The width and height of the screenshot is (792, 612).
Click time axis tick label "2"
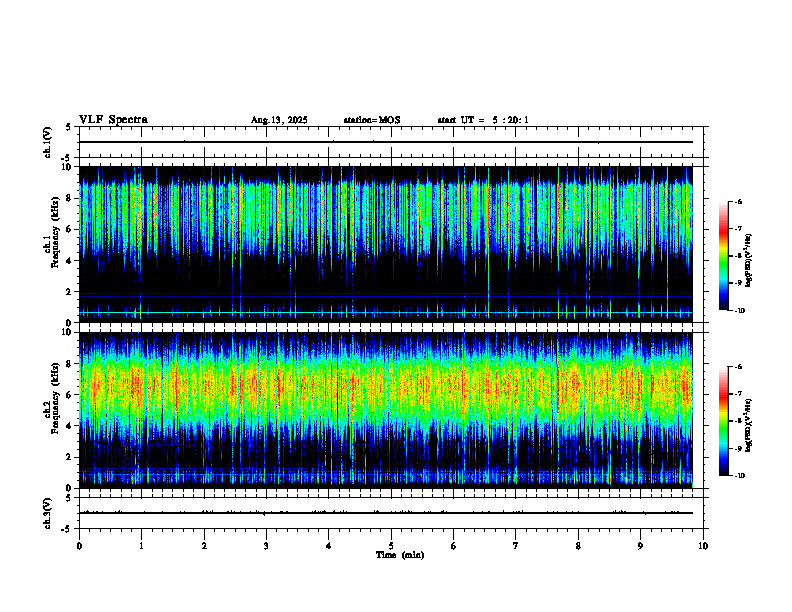point(204,546)
